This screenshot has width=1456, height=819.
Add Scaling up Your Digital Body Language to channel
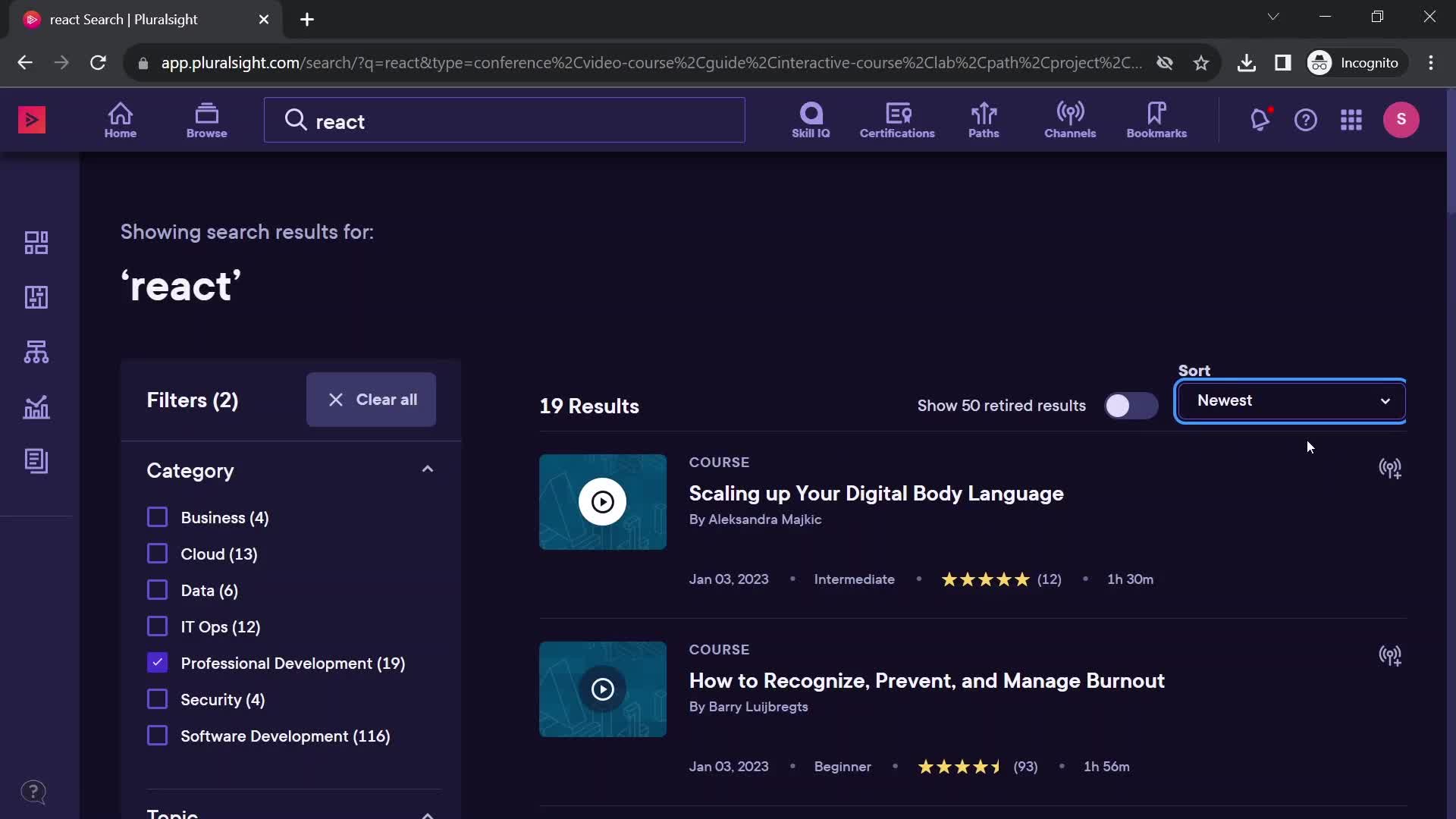coord(1390,469)
